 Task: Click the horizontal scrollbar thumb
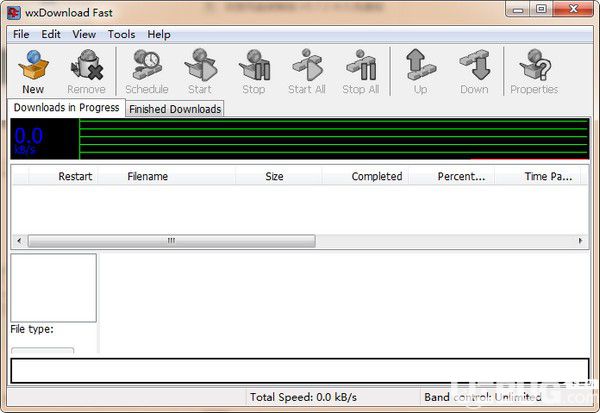tap(172, 241)
